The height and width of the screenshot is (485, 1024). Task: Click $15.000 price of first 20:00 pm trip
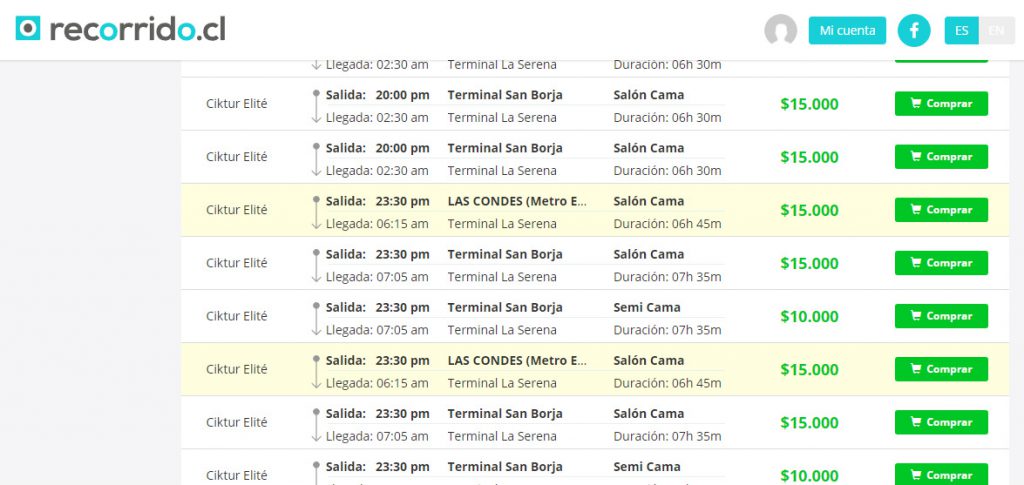click(809, 104)
